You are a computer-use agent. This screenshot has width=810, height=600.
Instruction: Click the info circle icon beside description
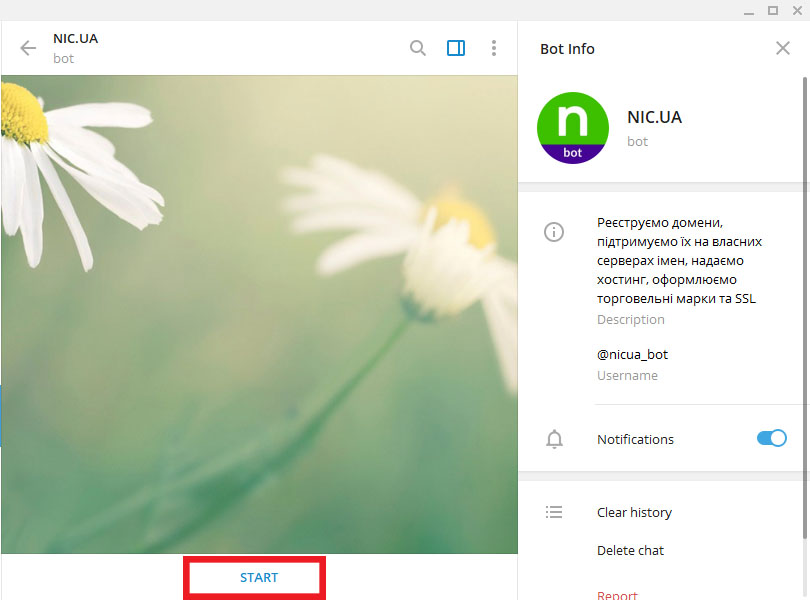[554, 232]
